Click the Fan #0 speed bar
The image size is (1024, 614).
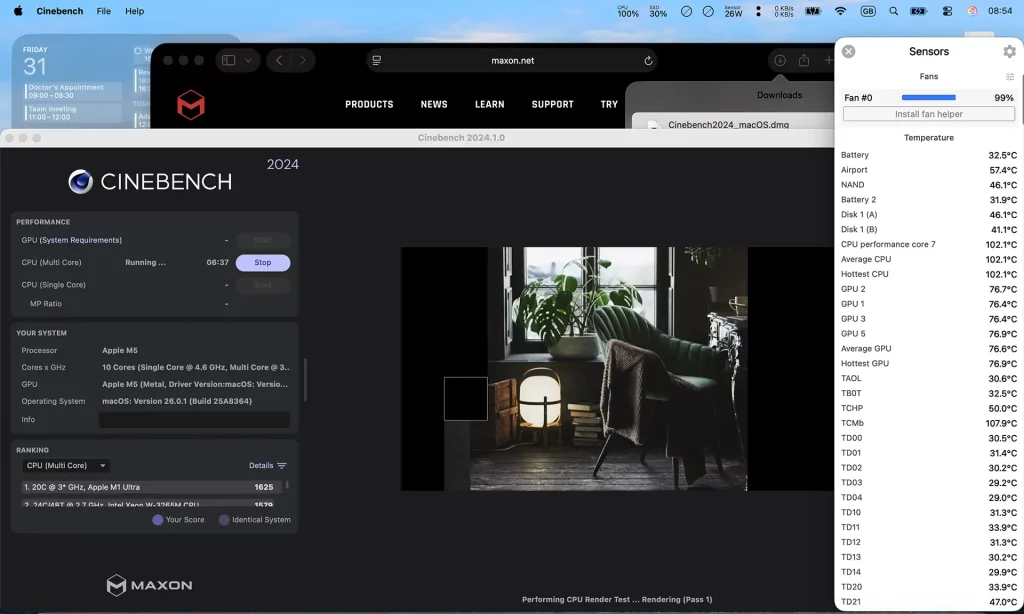coord(928,98)
